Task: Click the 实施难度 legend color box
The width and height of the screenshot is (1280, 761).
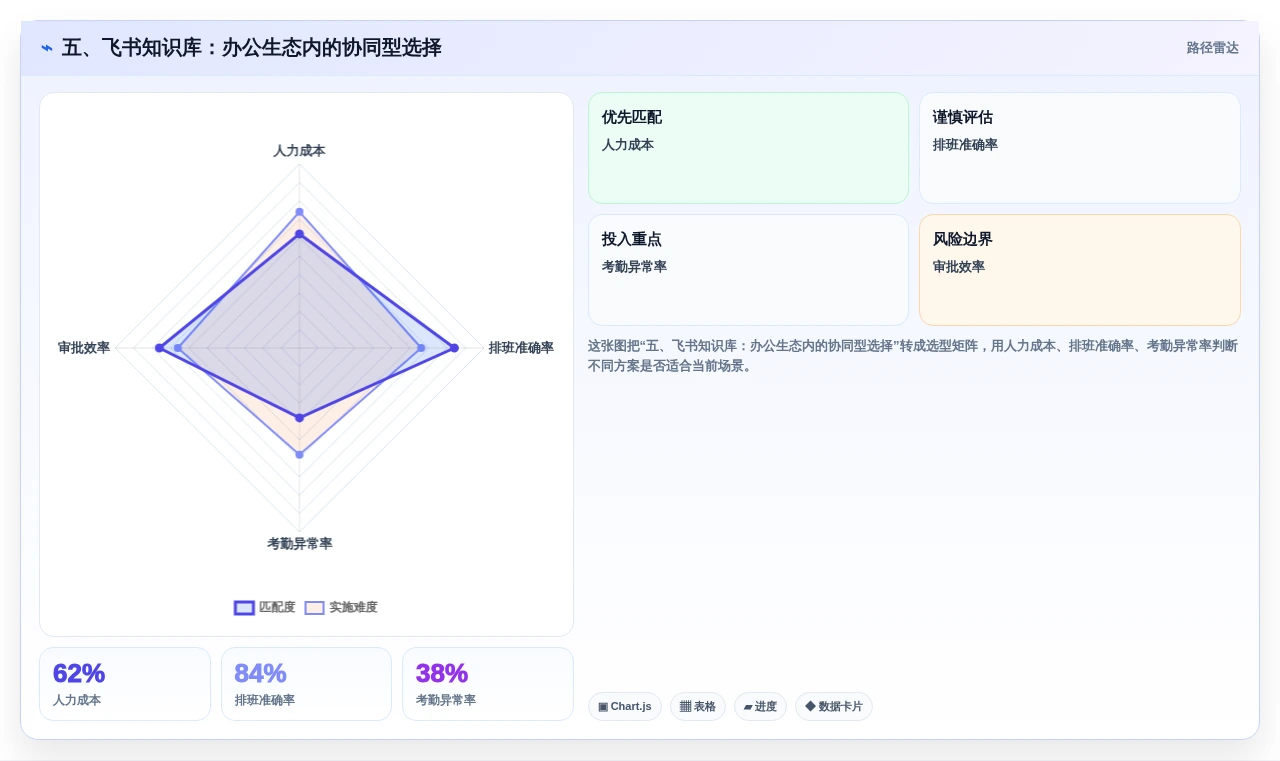Action: [315, 607]
